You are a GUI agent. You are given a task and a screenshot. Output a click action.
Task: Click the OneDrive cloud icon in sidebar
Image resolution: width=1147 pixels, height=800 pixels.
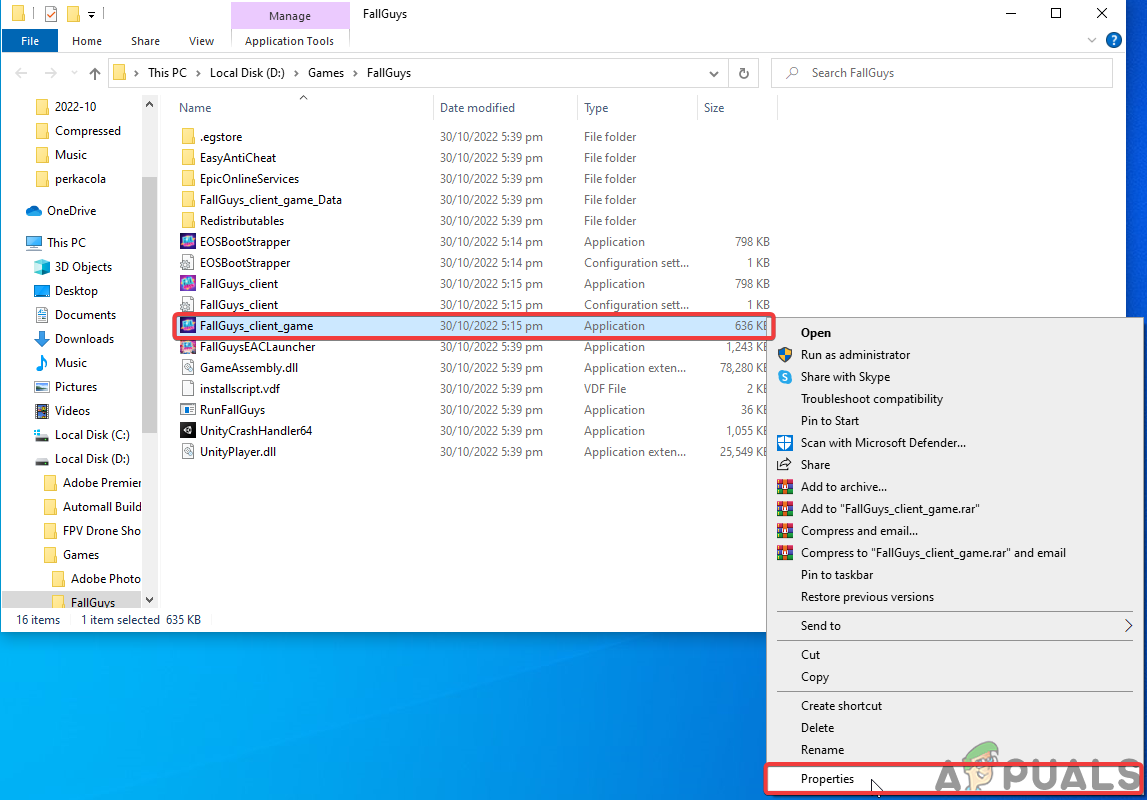(x=34, y=211)
